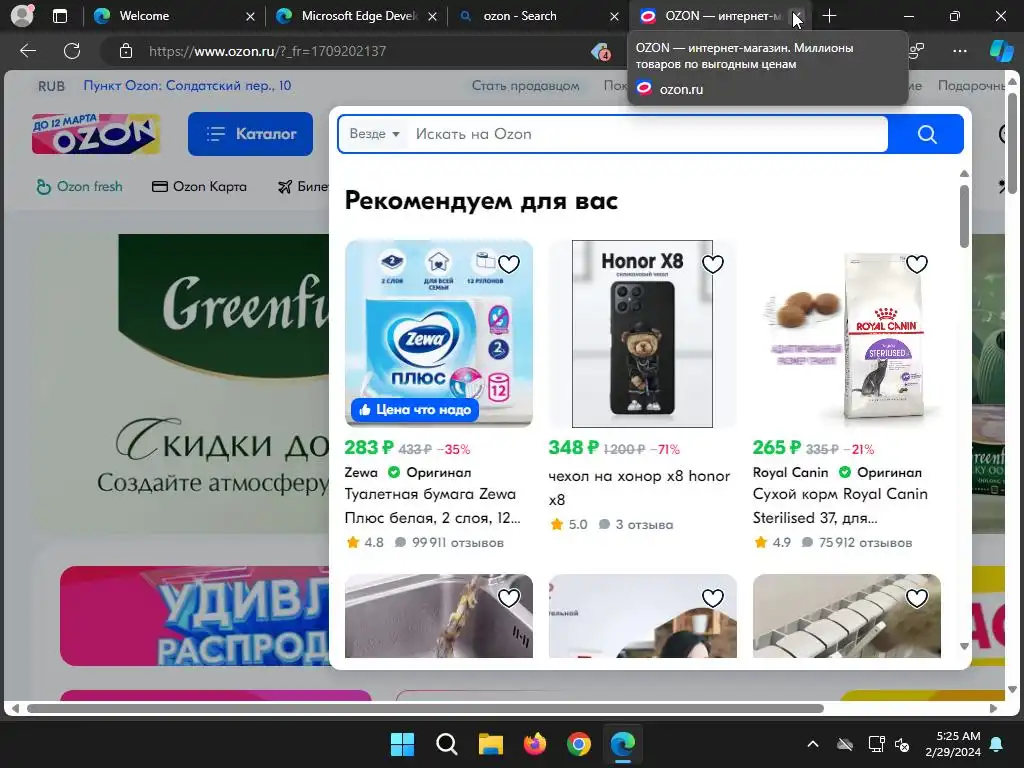
Task: Click the recommendations panel scrollbar thumb
Action: click(x=965, y=216)
